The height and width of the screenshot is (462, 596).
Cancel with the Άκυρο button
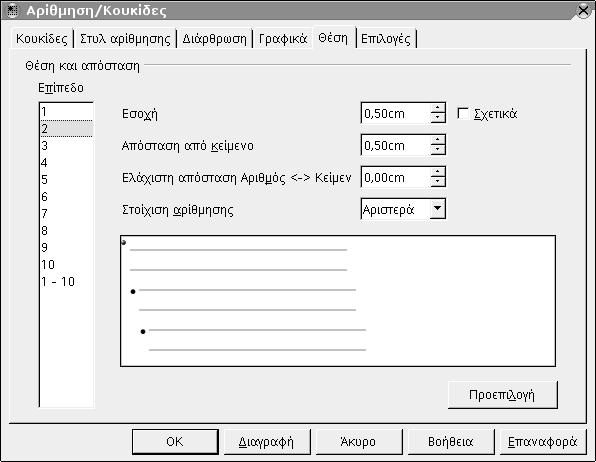click(x=358, y=441)
